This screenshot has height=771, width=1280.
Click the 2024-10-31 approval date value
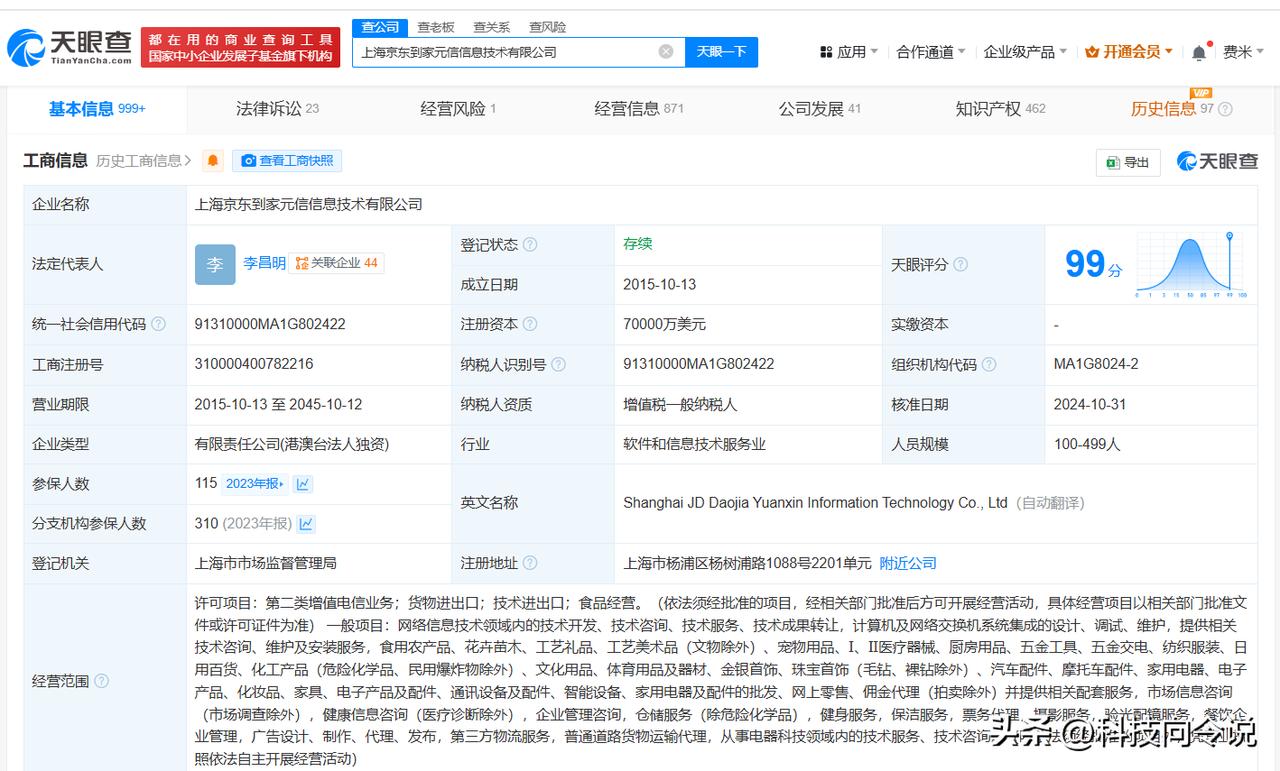pyautogui.click(x=1090, y=404)
